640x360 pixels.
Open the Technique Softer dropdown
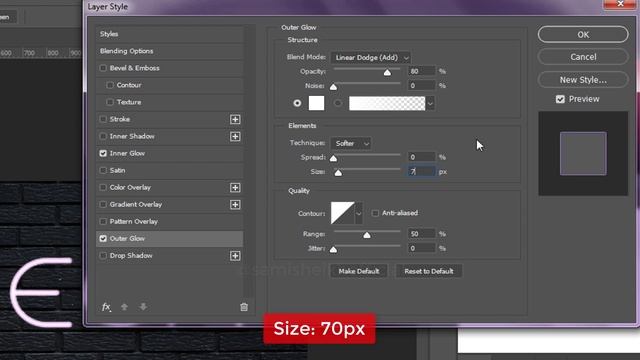[x=351, y=143]
